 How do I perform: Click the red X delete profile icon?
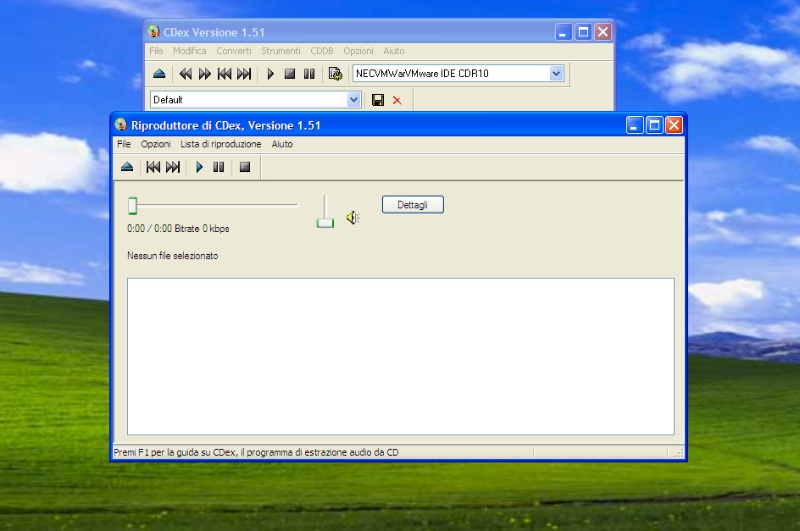(x=397, y=100)
